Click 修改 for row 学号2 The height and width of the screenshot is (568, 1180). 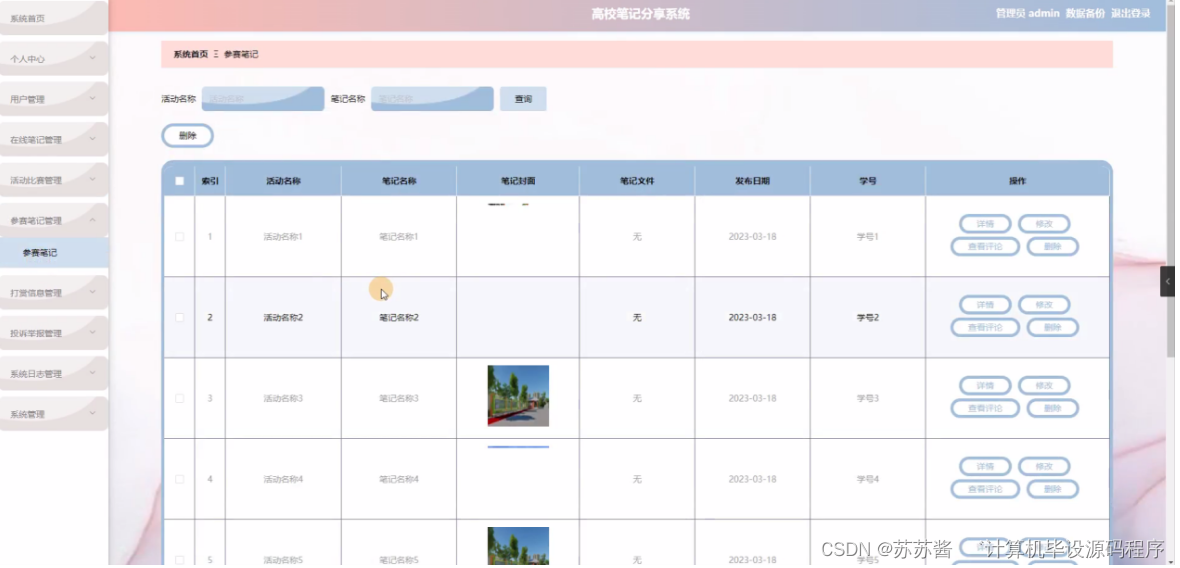tap(1044, 305)
